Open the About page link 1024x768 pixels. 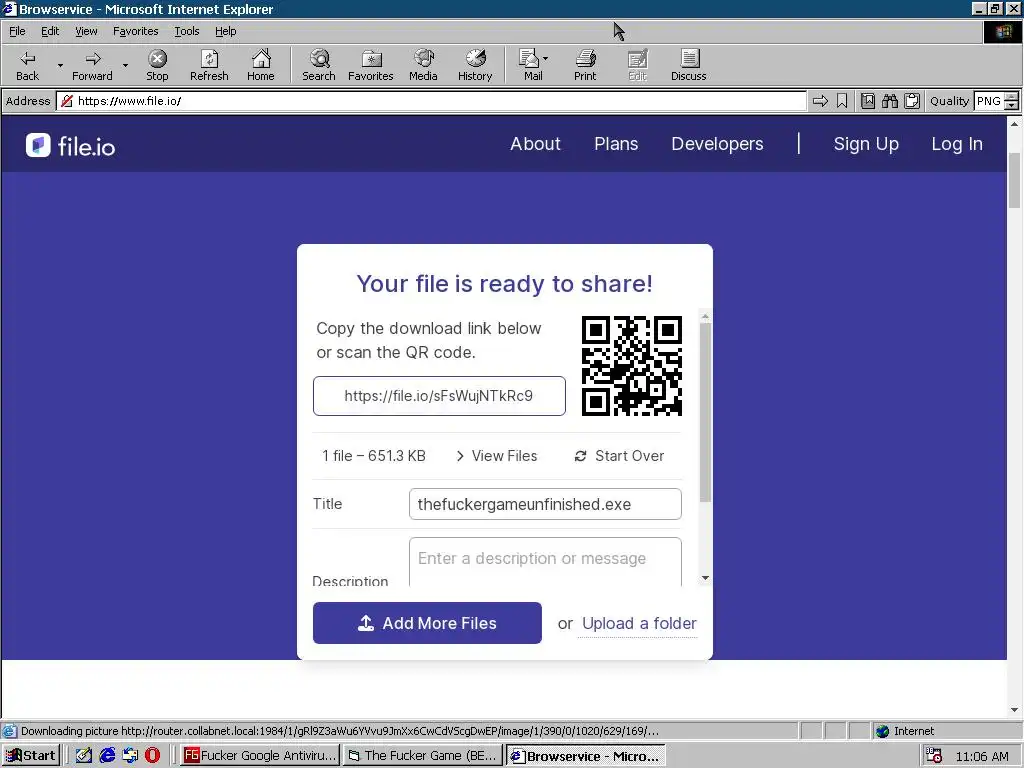coord(535,144)
